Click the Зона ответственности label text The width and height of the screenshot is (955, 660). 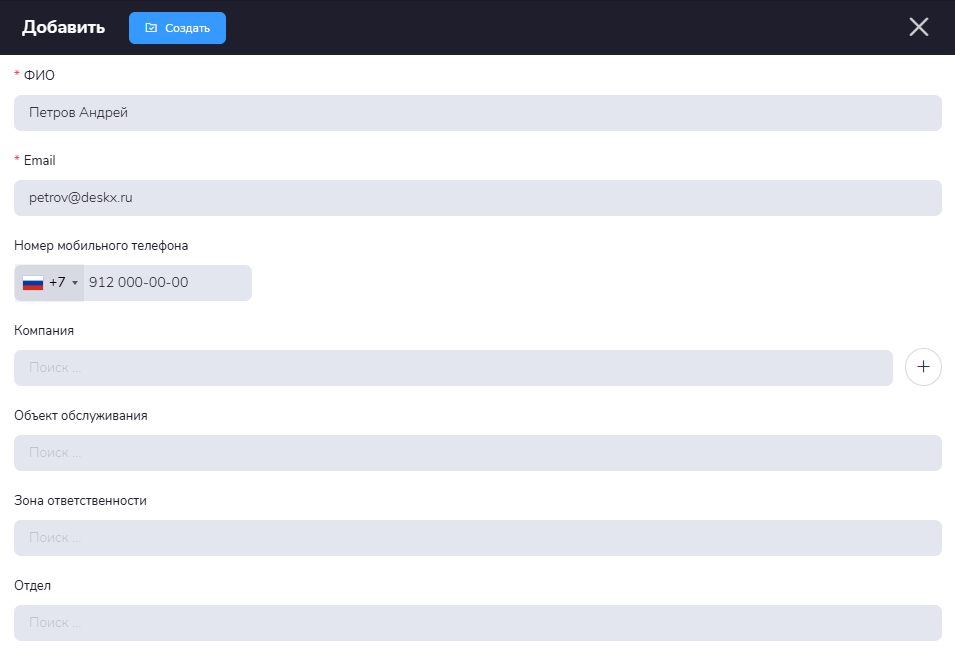coord(80,500)
